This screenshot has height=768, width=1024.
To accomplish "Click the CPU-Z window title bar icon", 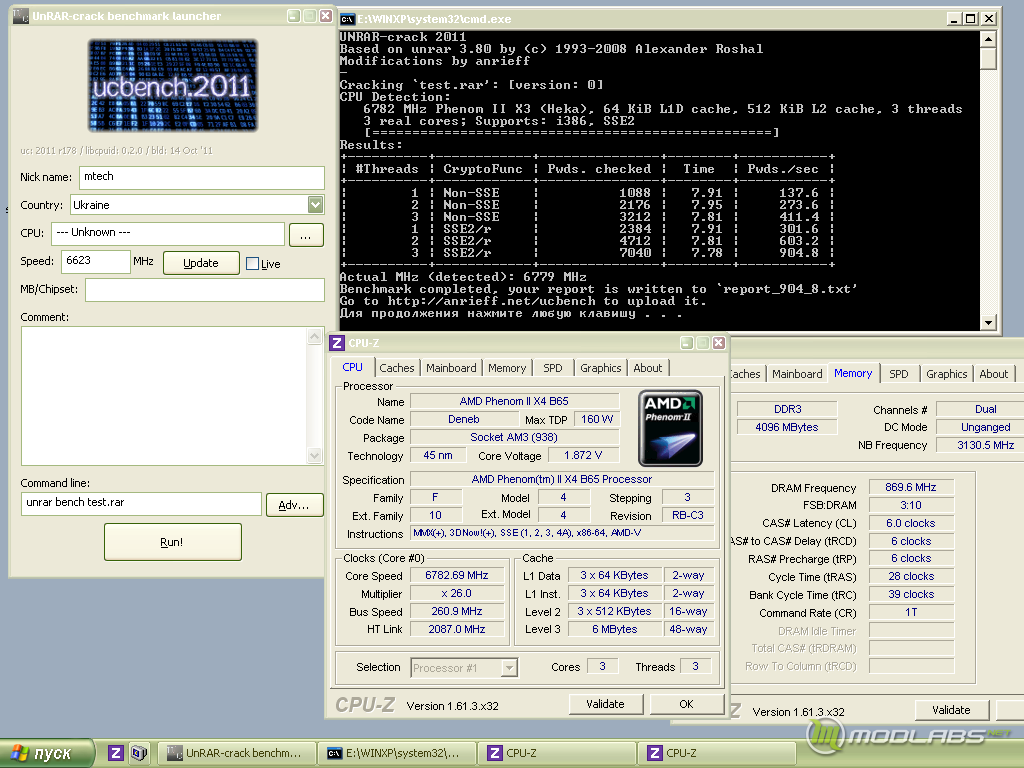I will (337, 343).
